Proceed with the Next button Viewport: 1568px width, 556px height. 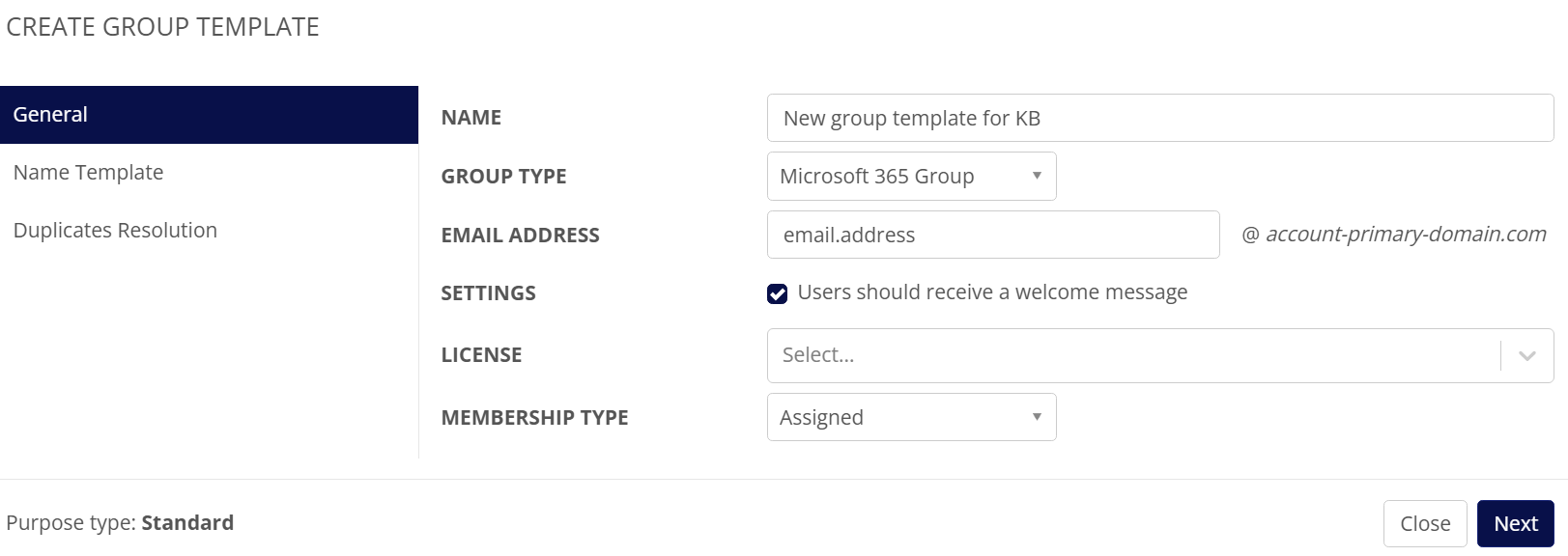1516,523
